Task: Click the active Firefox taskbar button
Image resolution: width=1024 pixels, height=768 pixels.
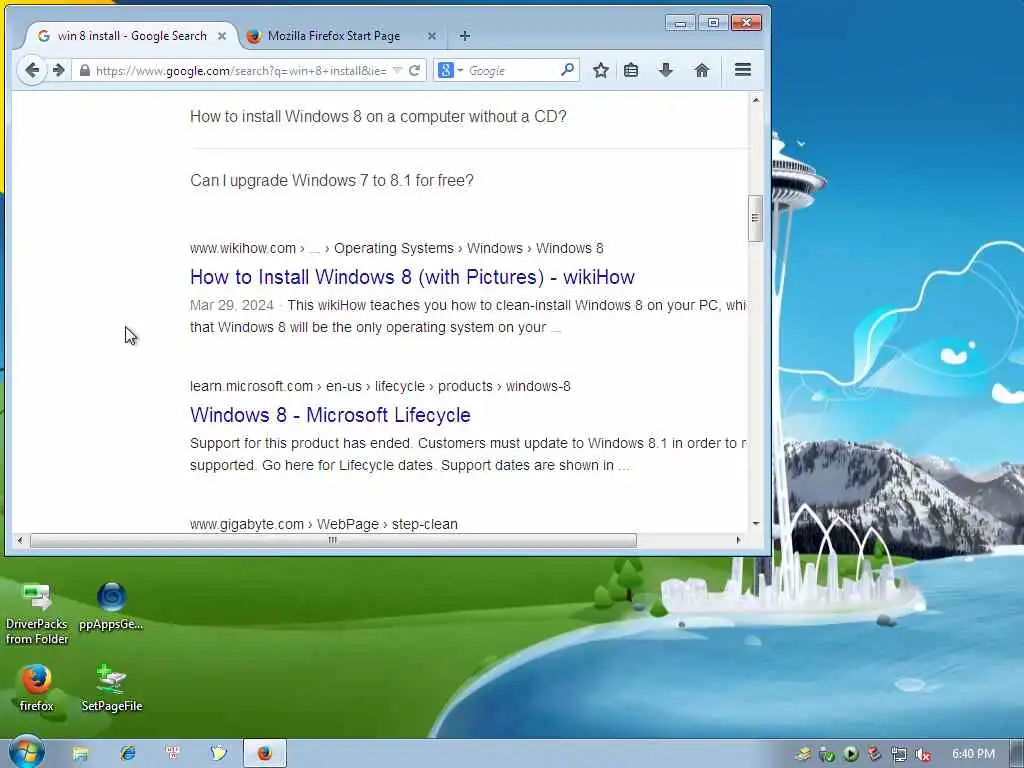Action: pos(264,754)
